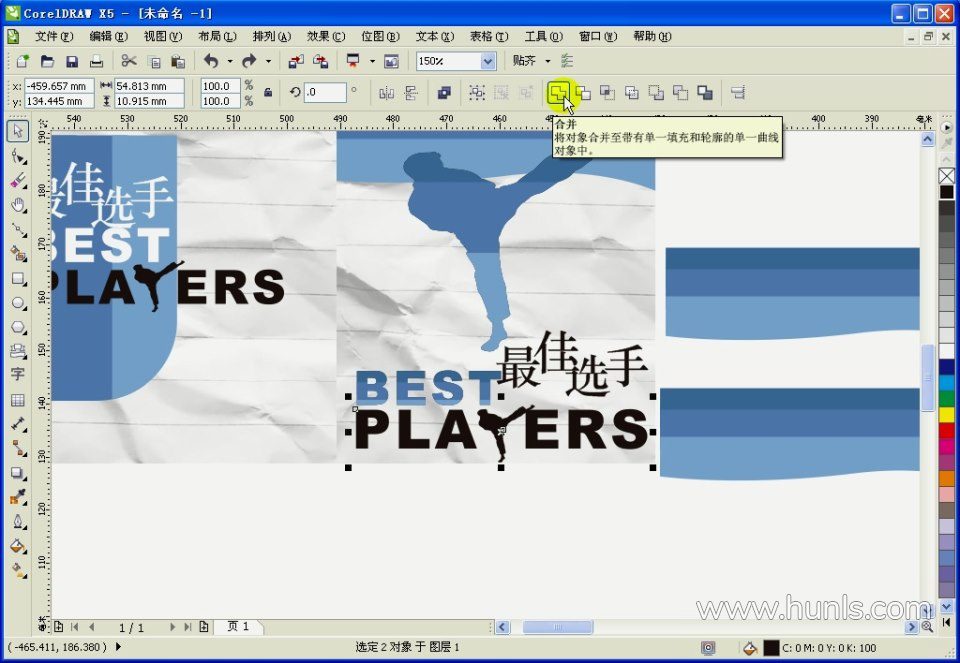This screenshot has height=663, width=960.
Task: Click the Undo arrow icon
Action: tap(211, 61)
